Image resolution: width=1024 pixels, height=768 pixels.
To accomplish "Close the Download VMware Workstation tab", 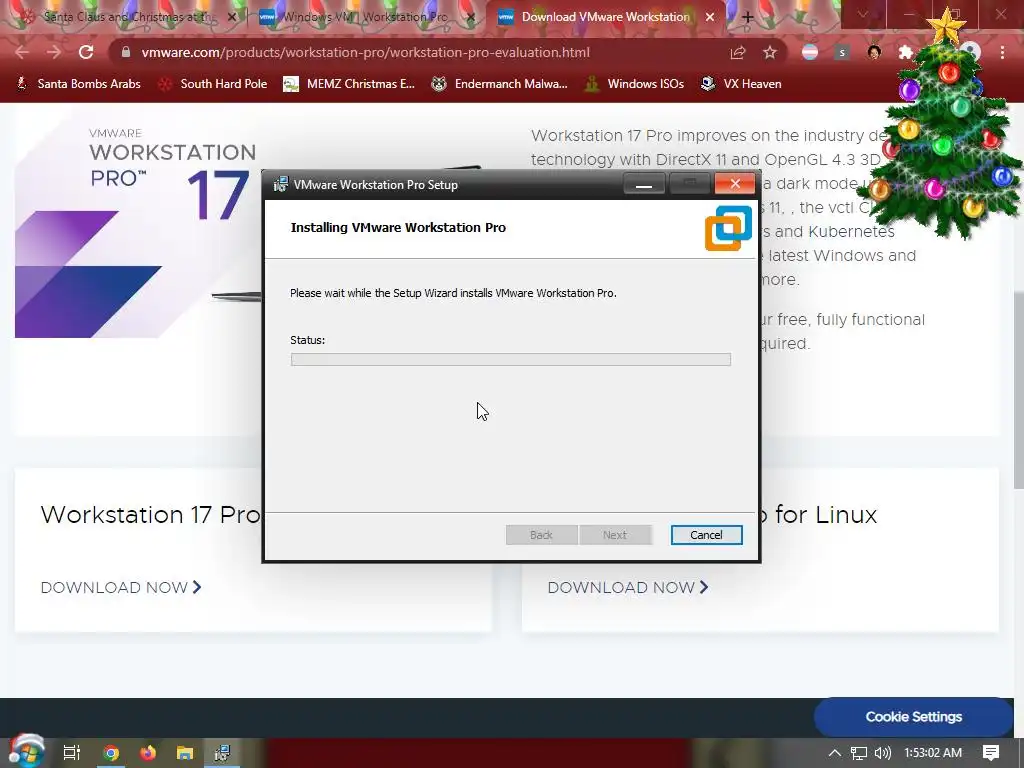I will [x=710, y=17].
